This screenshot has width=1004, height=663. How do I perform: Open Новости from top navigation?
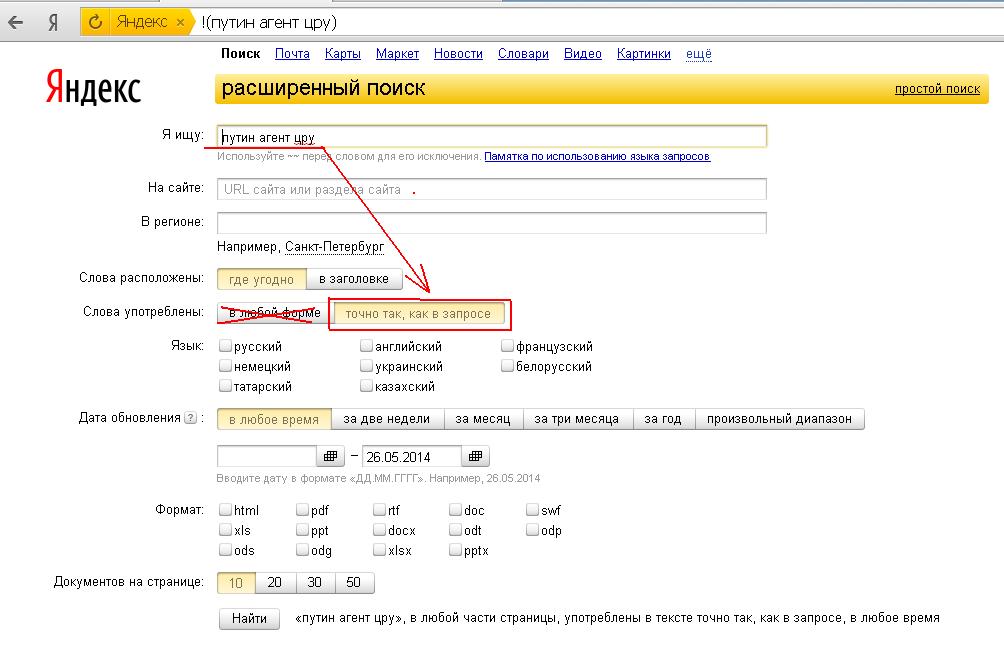pyautogui.click(x=458, y=54)
